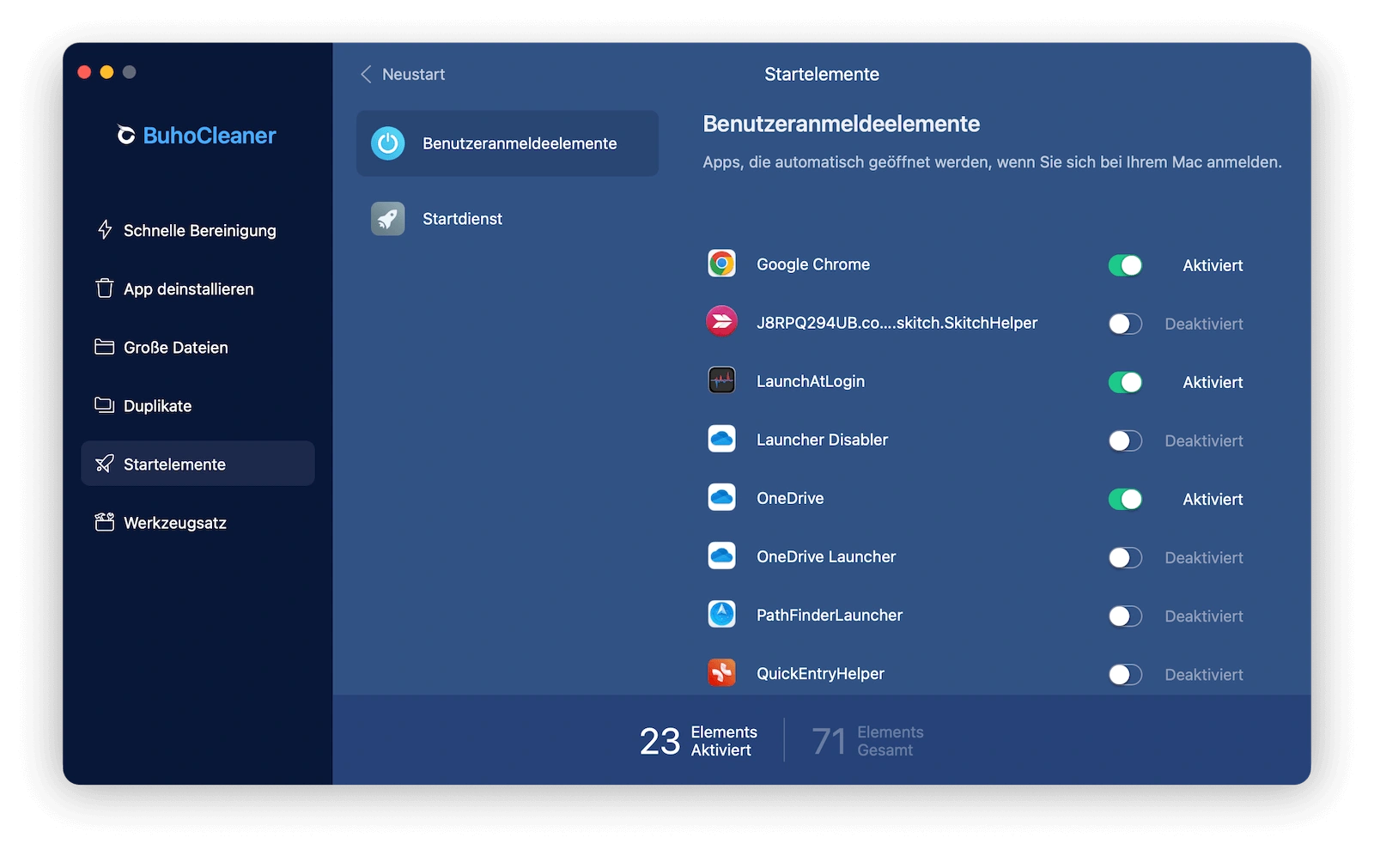This screenshot has height=868, width=1374.
Task: Select Duplikate in the sidebar
Action: [198, 405]
